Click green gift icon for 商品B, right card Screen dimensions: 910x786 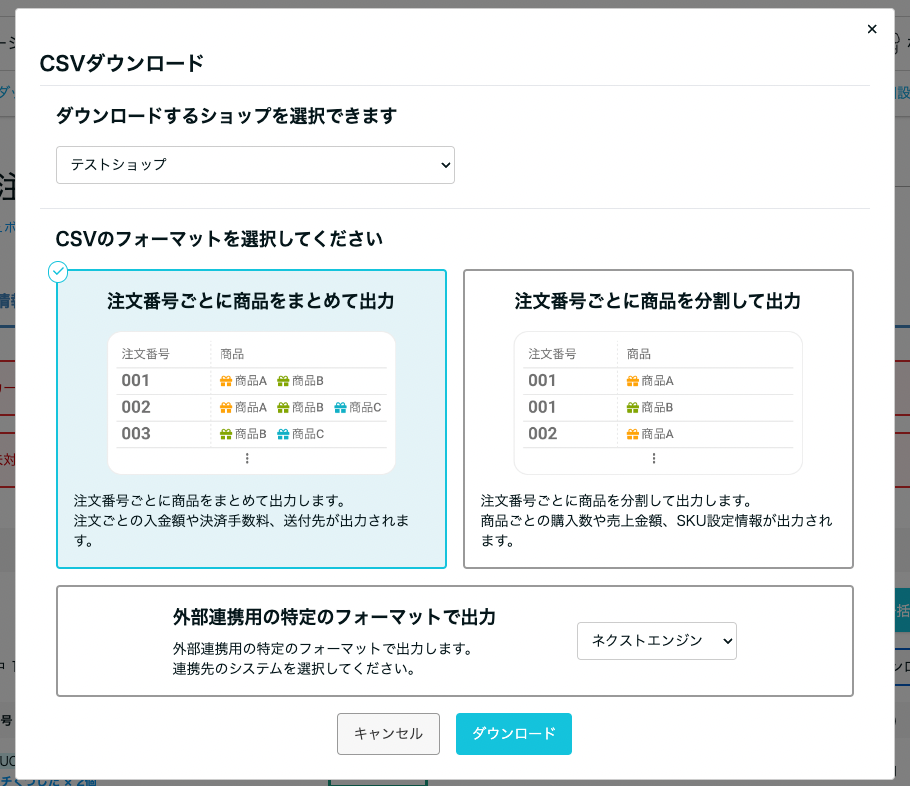tap(633, 408)
